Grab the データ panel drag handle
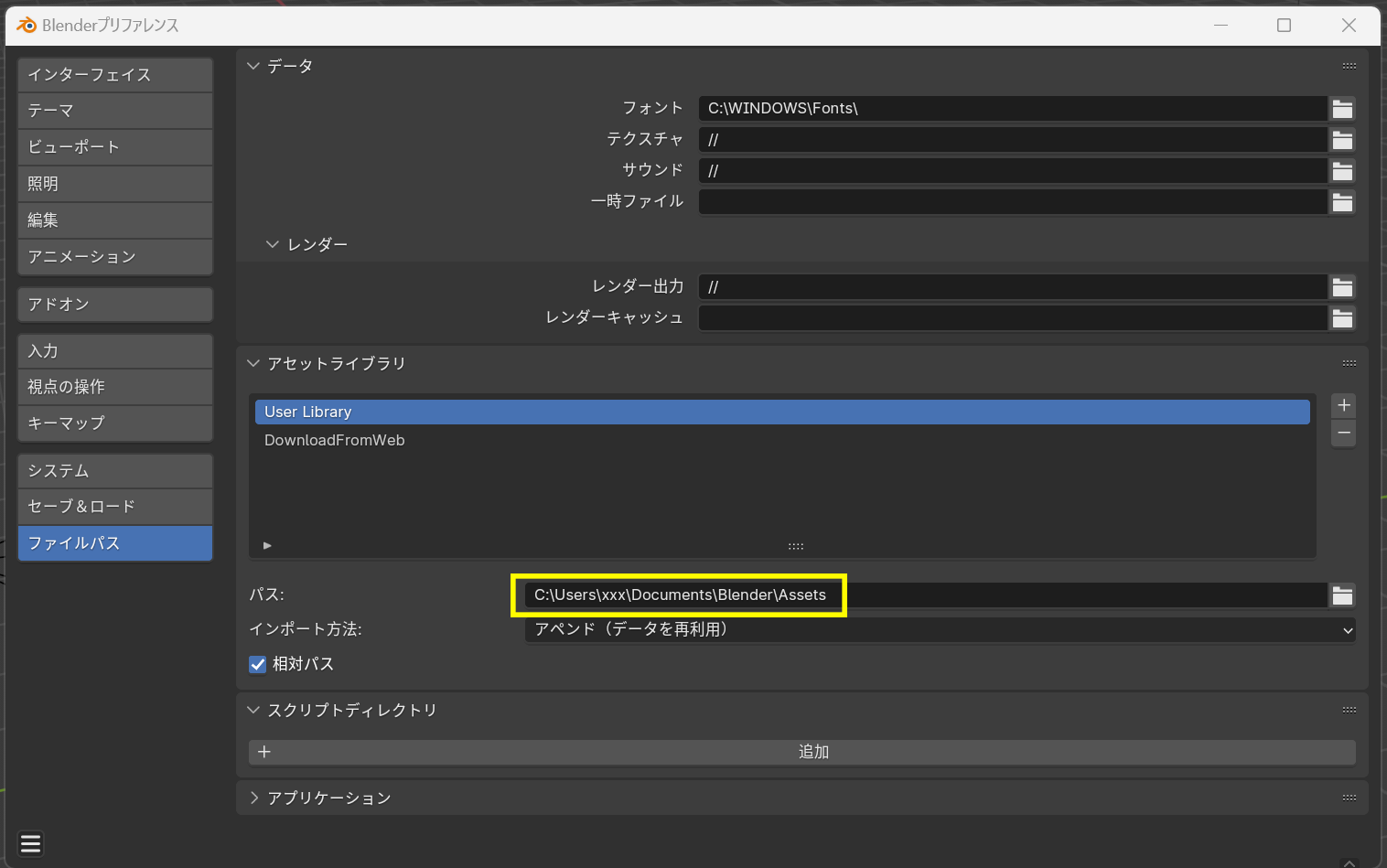The width and height of the screenshot is (1387, 868). pyautogui.click(x=1349, y=66)
